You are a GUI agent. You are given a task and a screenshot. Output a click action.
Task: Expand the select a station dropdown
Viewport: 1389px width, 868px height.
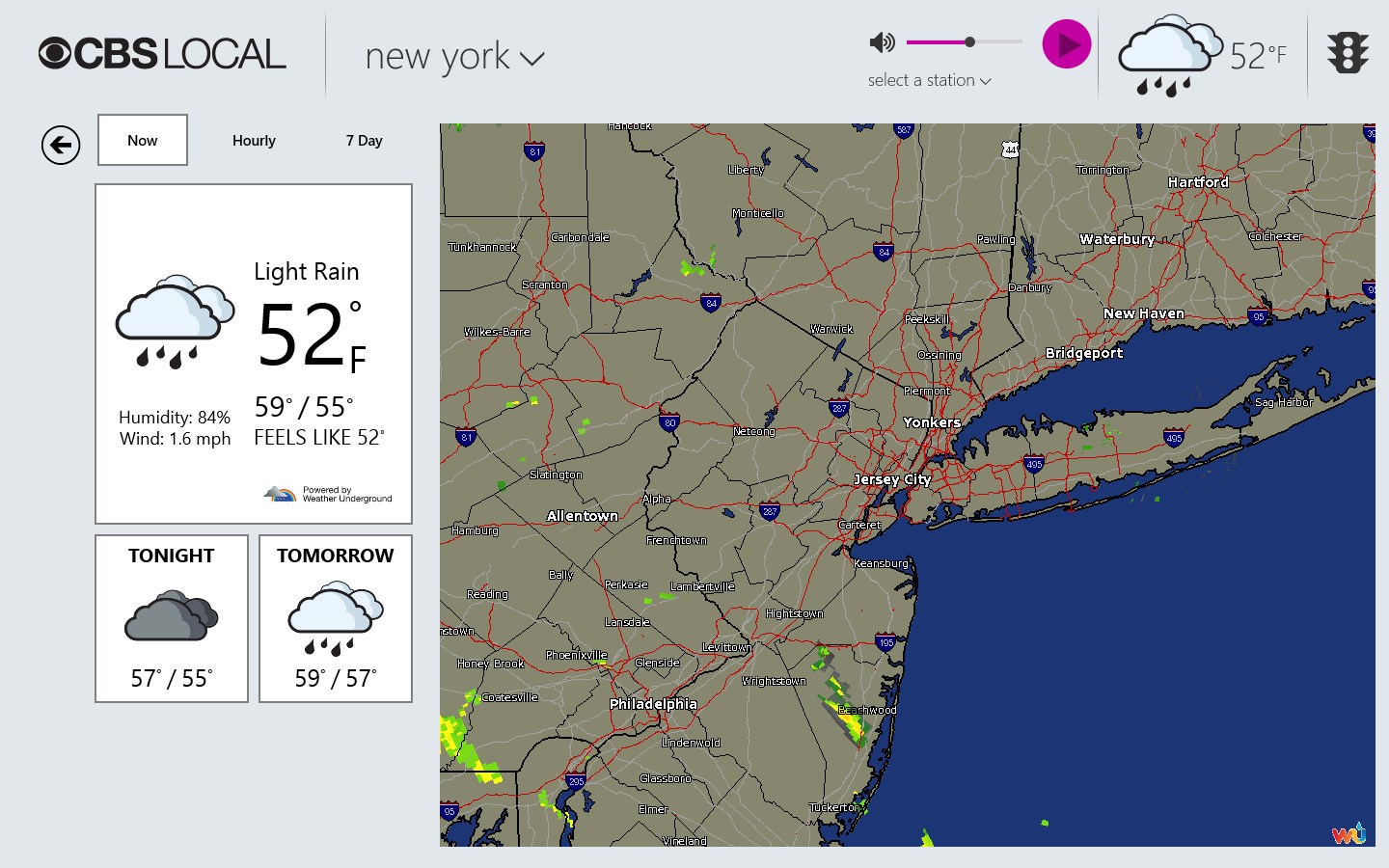(929, 80)
